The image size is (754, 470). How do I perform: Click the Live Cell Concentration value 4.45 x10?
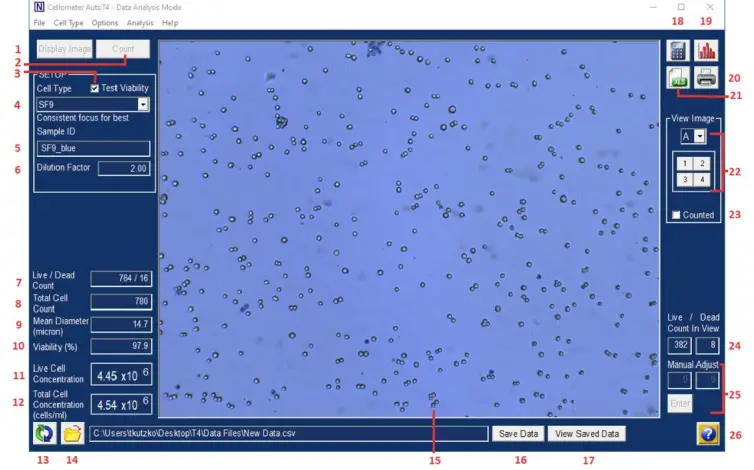121,375
